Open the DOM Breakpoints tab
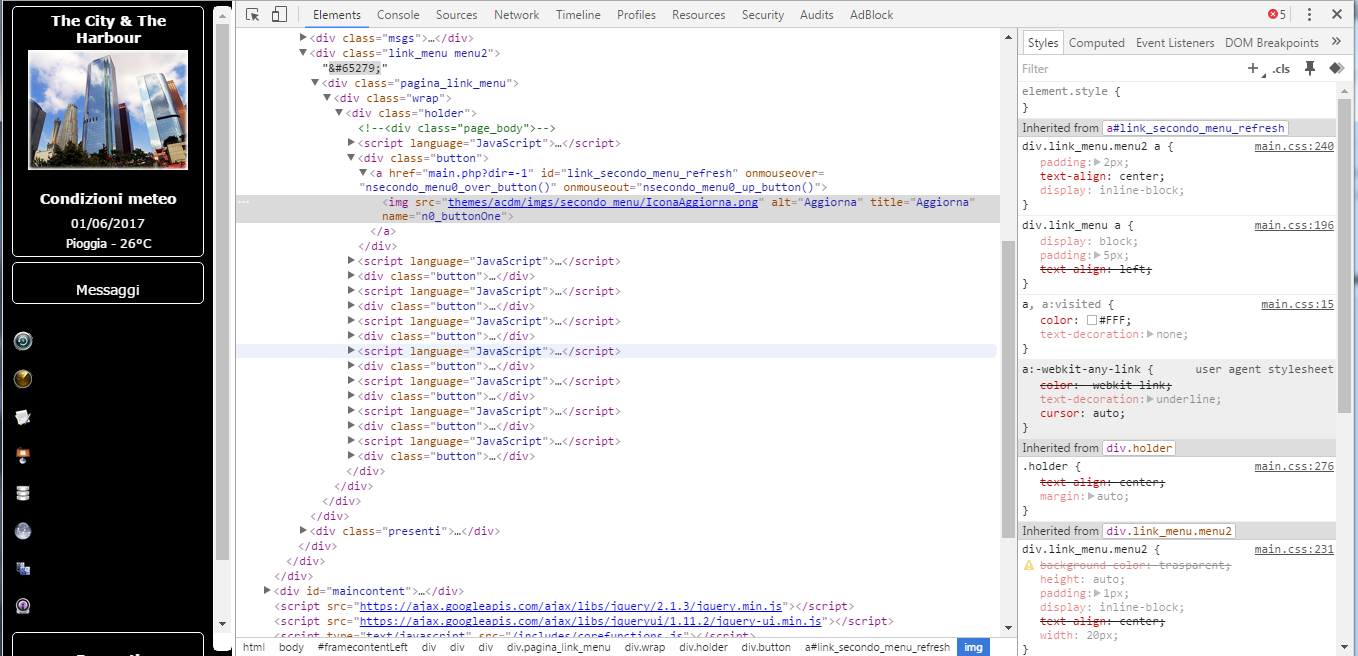This screenshot has width=1358, height=656. point(1272,42)
